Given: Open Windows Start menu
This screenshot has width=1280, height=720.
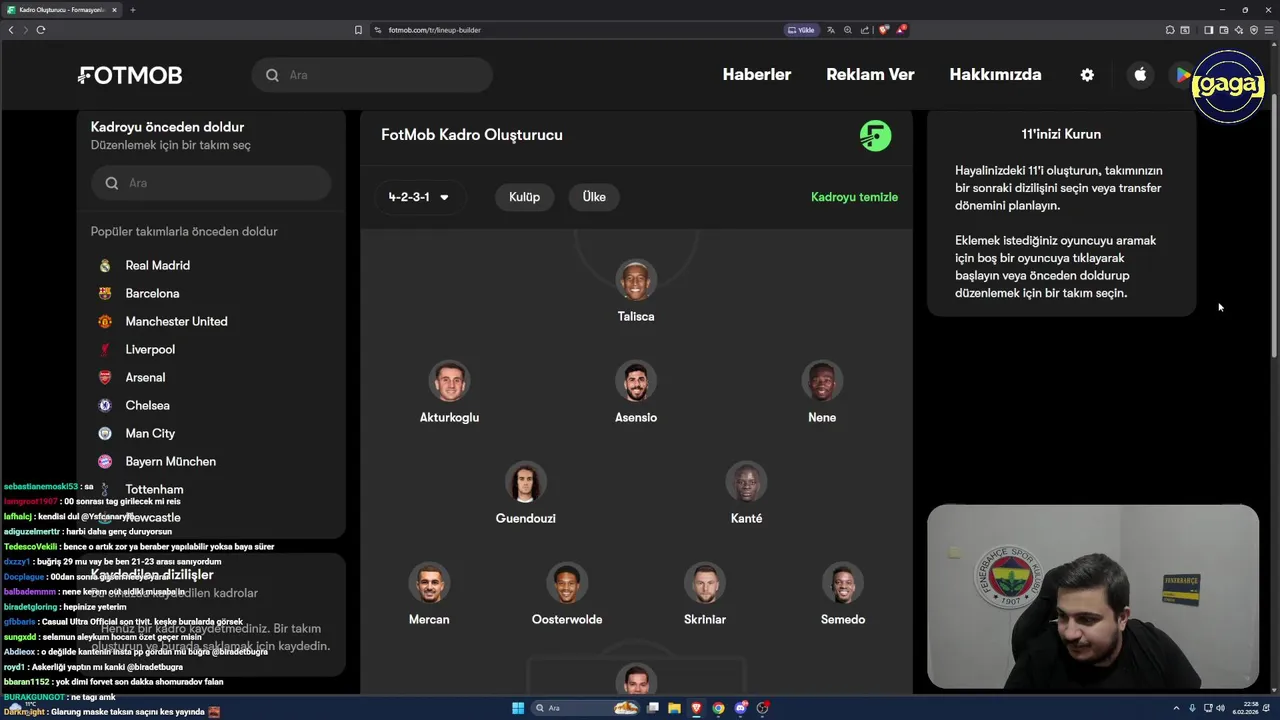Looking at the screenshot, I should pos(518,708).
